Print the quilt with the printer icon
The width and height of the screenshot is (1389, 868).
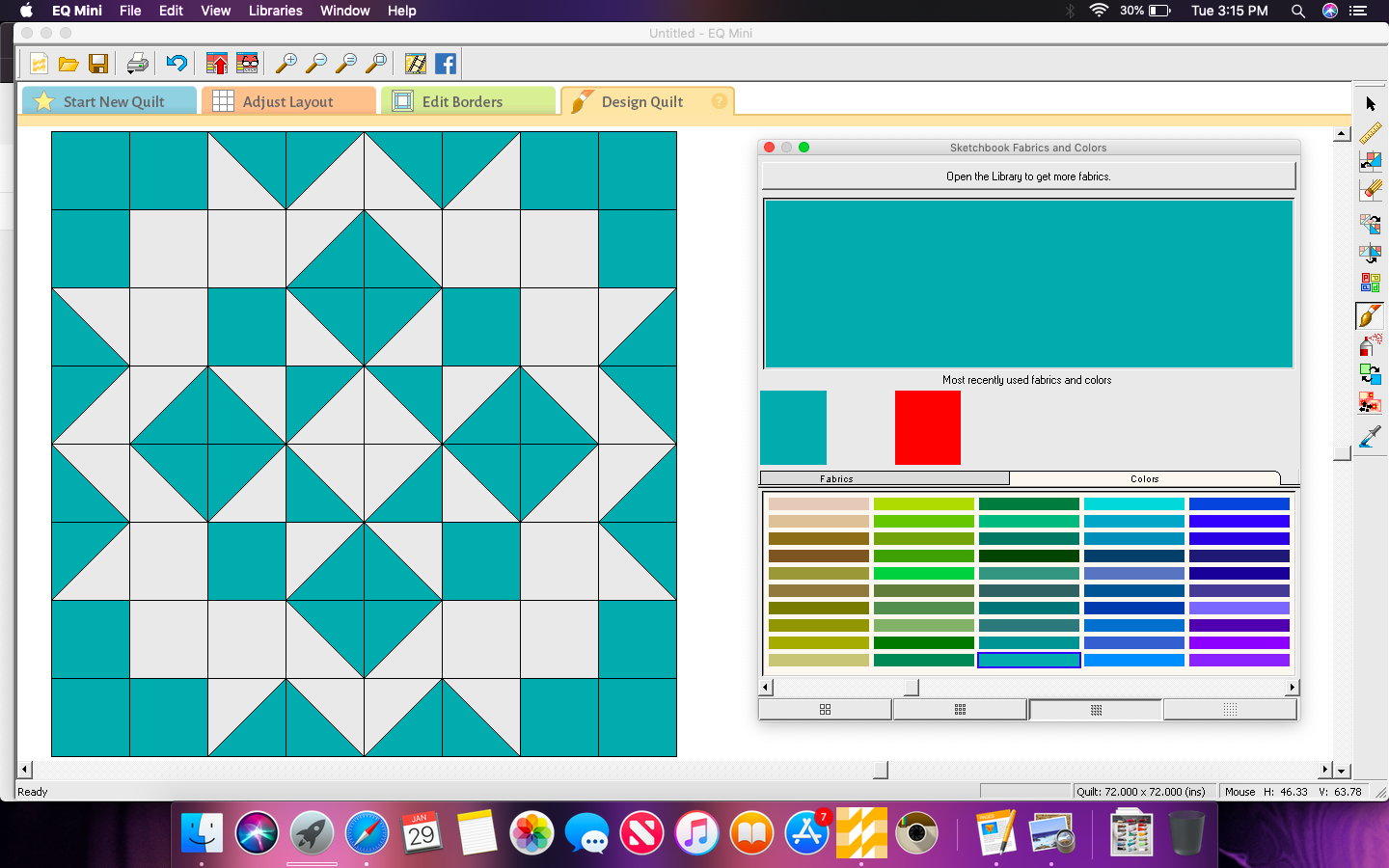point(138,64)
